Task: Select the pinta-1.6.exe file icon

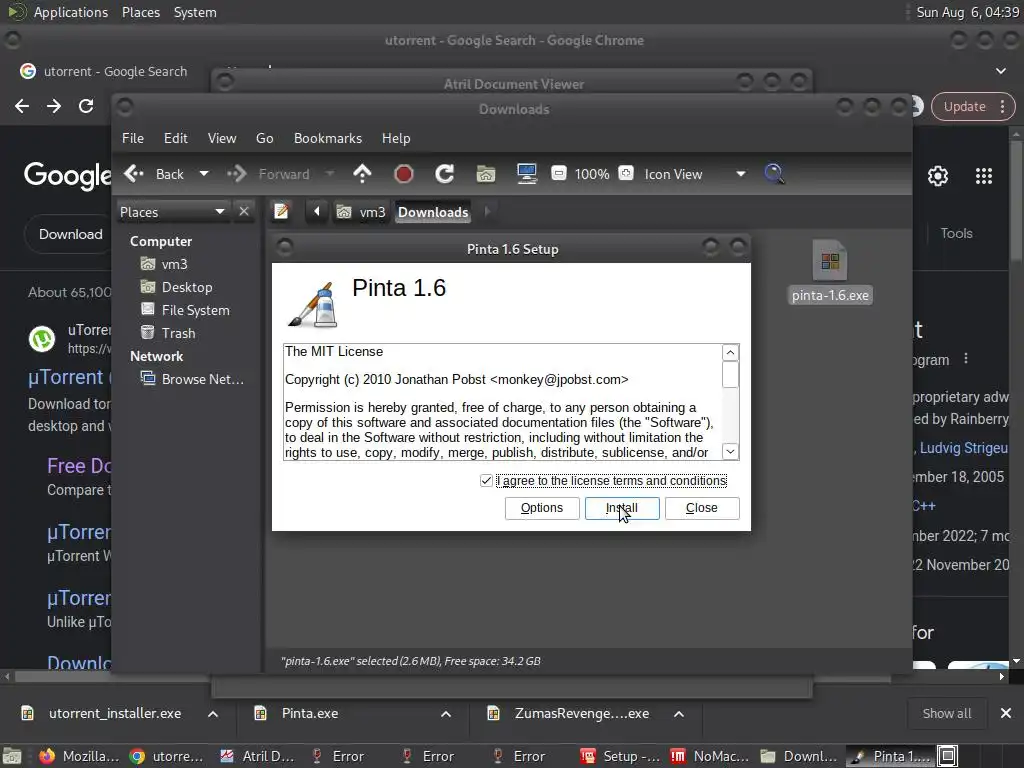Action: 830,261
